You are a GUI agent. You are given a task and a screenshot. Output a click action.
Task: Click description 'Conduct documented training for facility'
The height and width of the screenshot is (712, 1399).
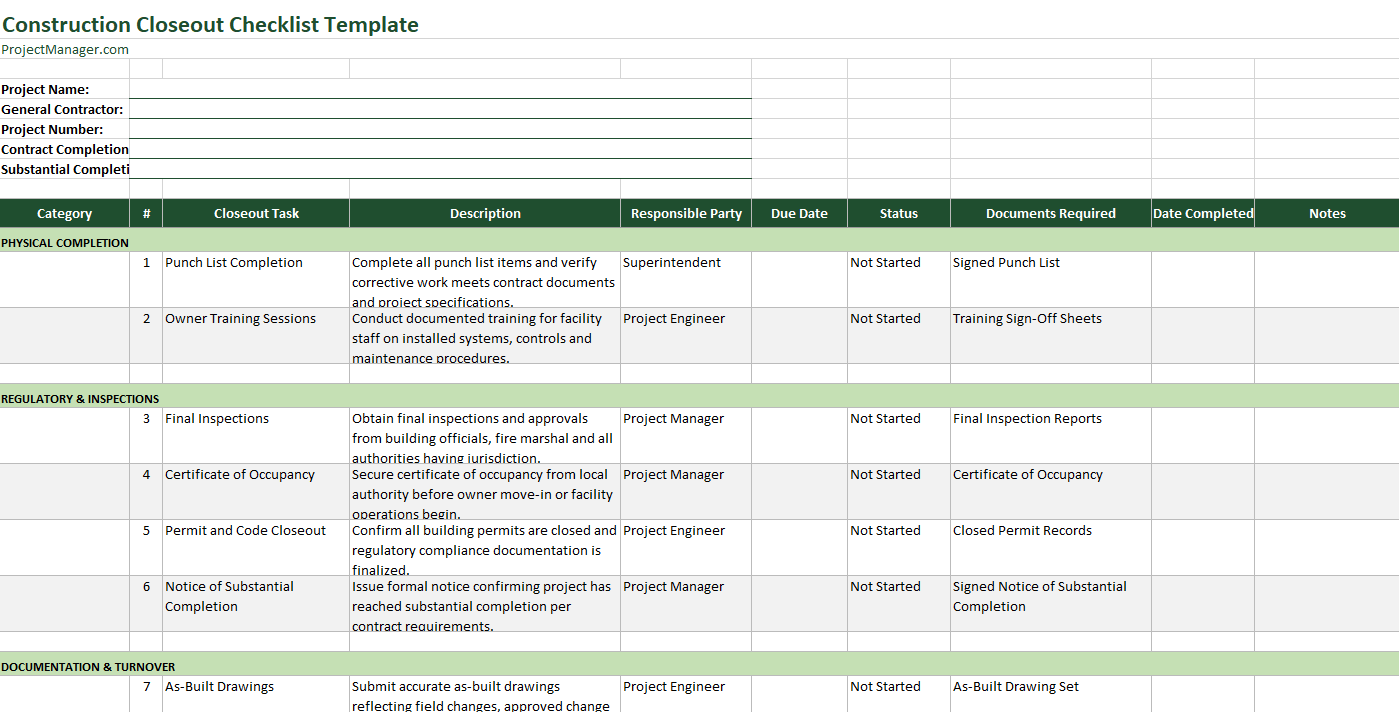pyautogui.click(x=485, y=335)
